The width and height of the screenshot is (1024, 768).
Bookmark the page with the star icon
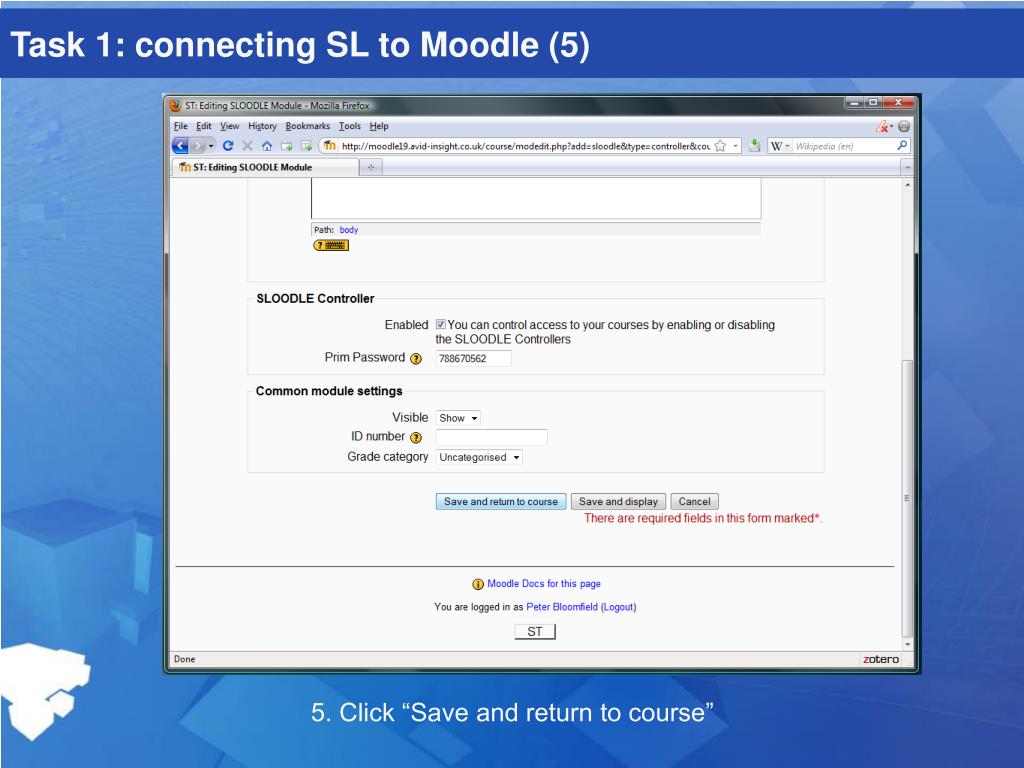[720, 146]
